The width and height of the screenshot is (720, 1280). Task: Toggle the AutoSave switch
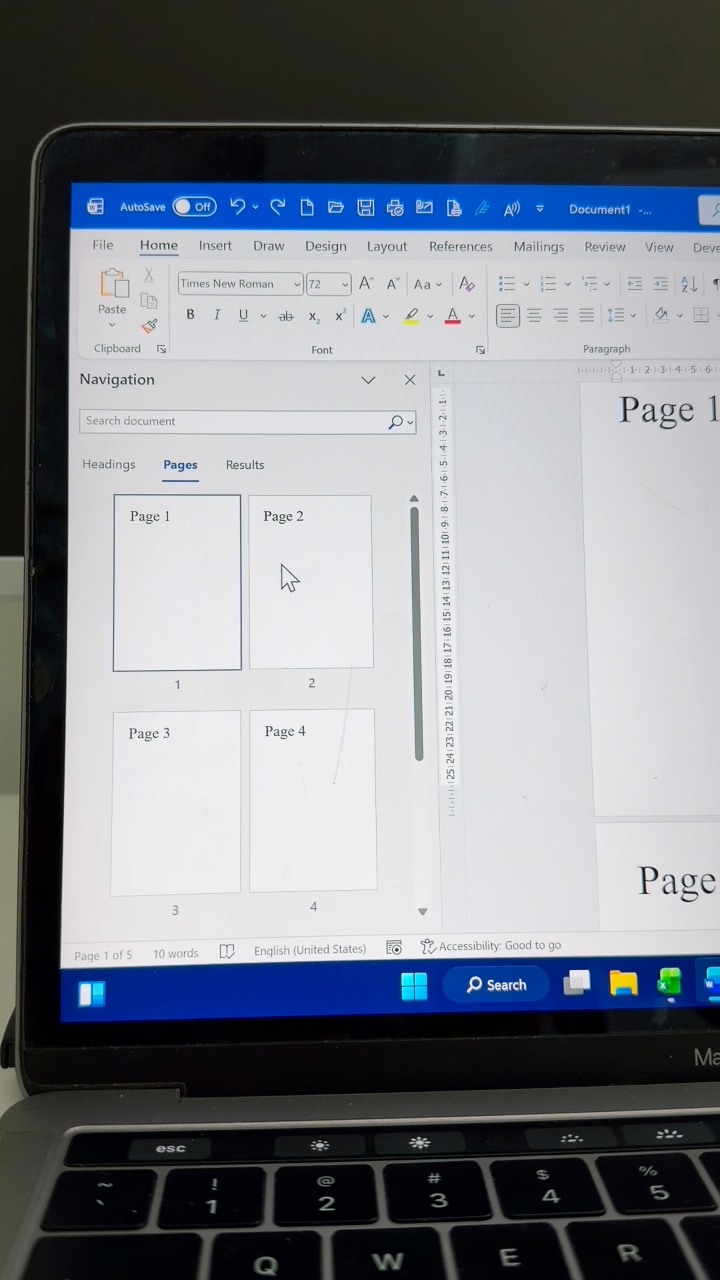[194, 207]
